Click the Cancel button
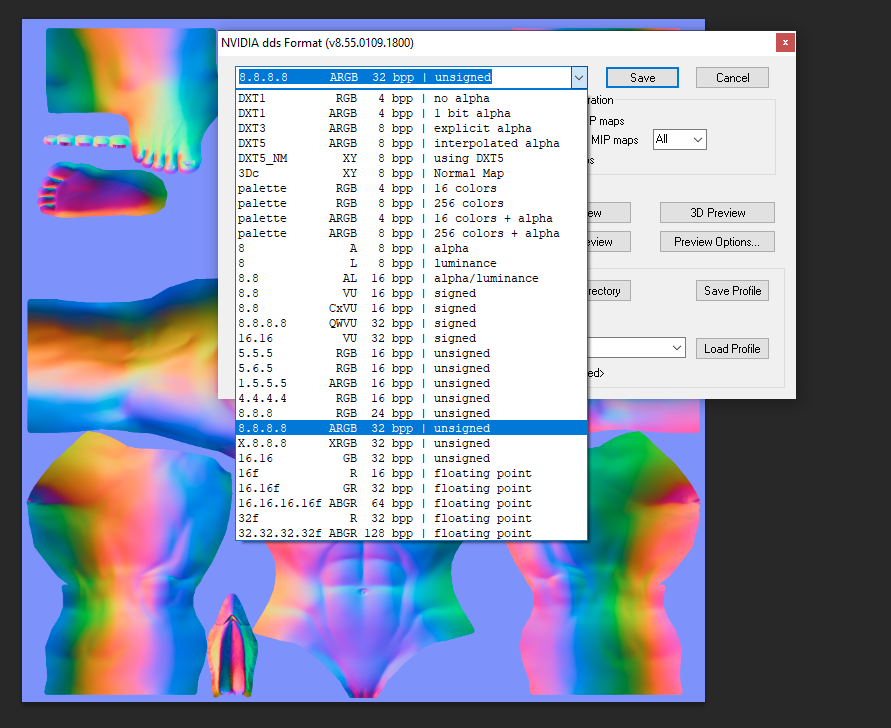This screenshot has height=728, width=891. 732,78
